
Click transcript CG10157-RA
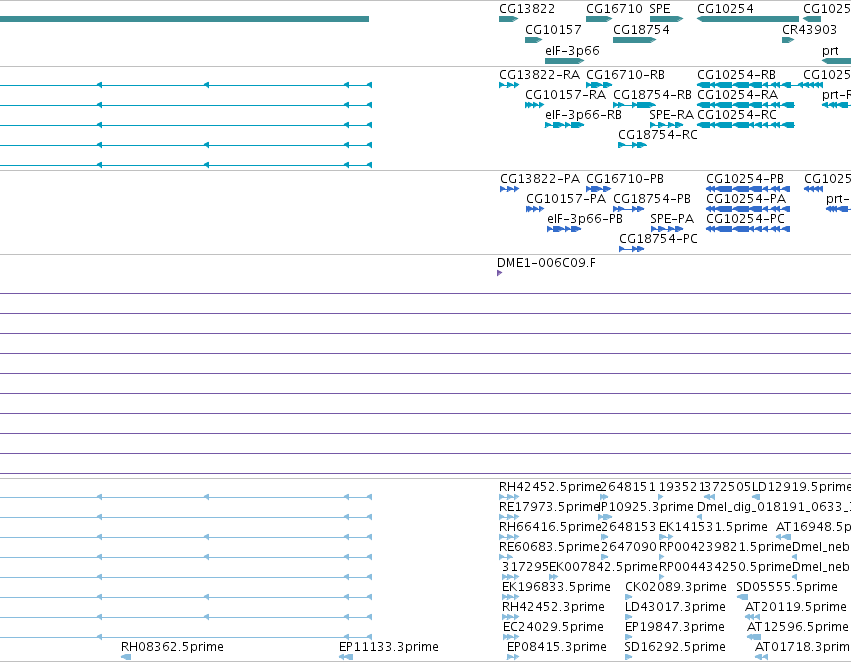[566, 95]
